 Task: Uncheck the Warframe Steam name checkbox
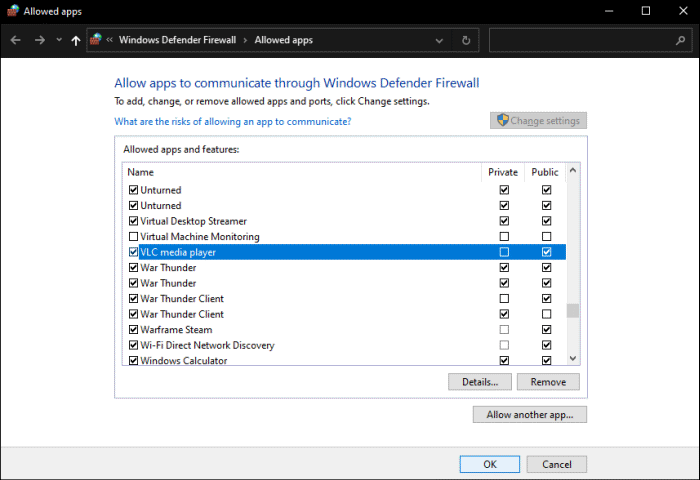pyautogui.click(x=133, y=330)
